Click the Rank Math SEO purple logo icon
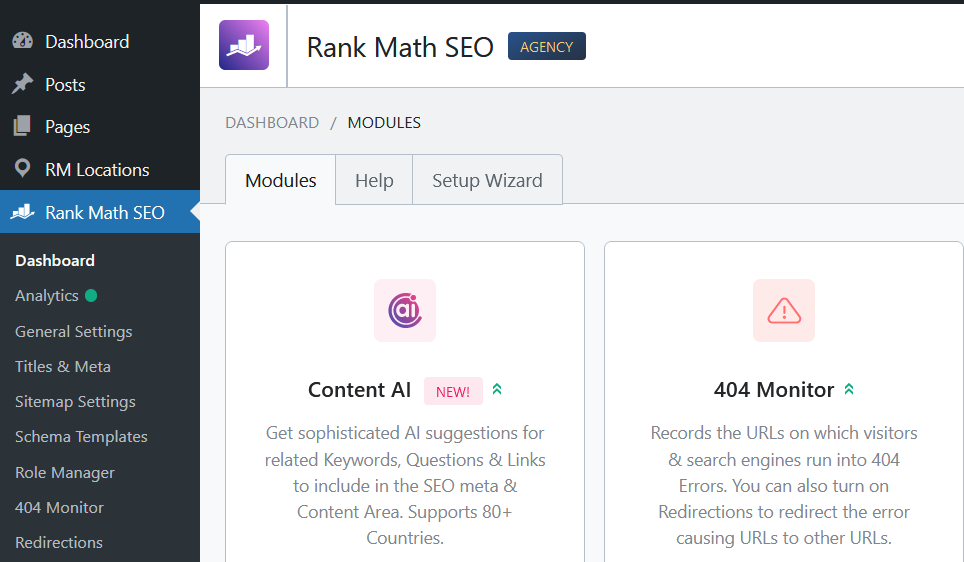Screen dimensions: 964x562 tap(244, 45)
